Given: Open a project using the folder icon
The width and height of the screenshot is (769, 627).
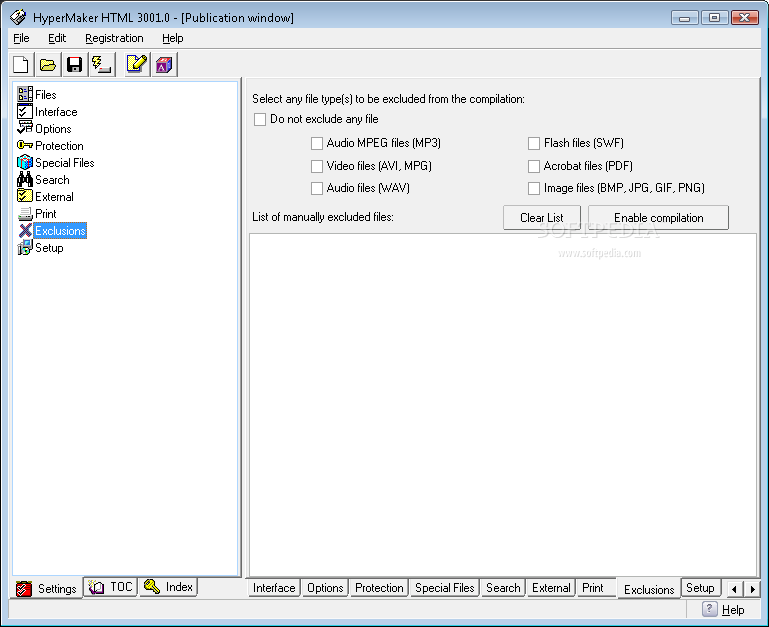Looking at the screenshot, I should pyautogui.click(x=48, y=64).
